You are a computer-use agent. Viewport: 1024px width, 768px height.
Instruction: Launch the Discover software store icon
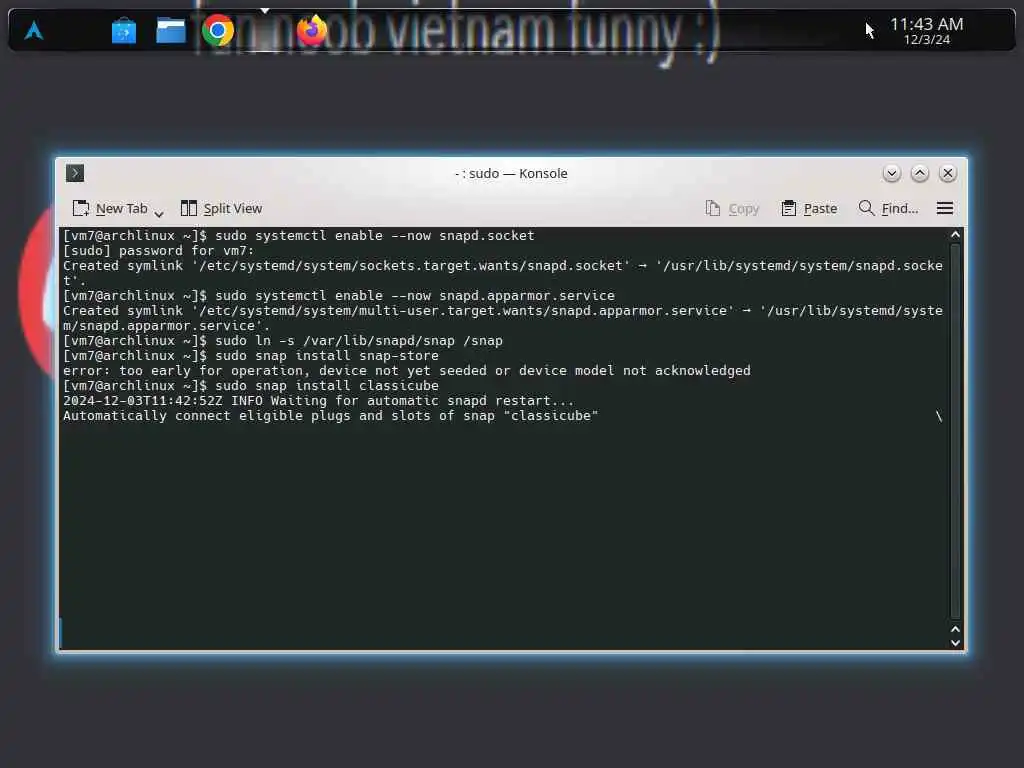124,31
